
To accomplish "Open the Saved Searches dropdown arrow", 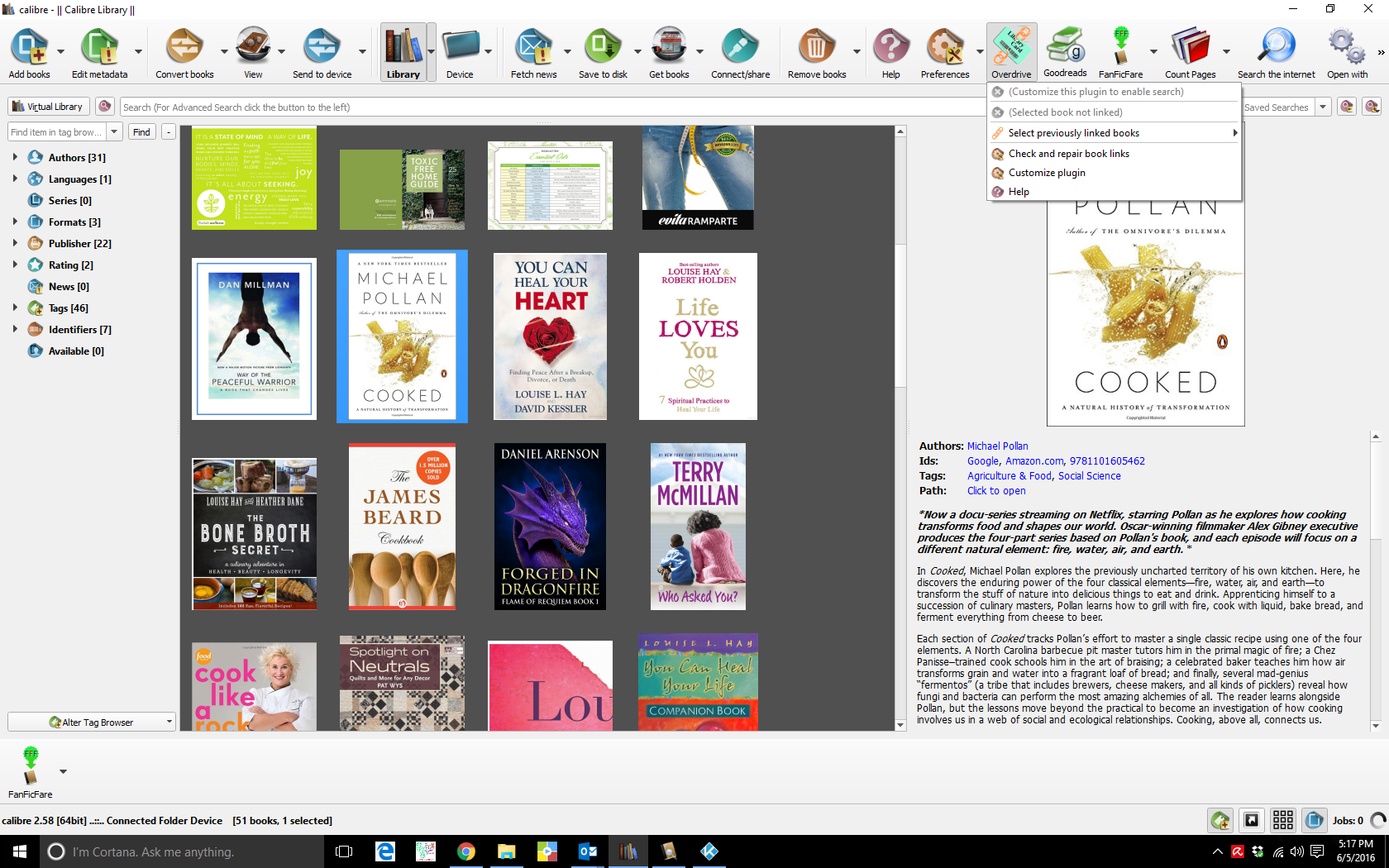I will coord(1323,107).
